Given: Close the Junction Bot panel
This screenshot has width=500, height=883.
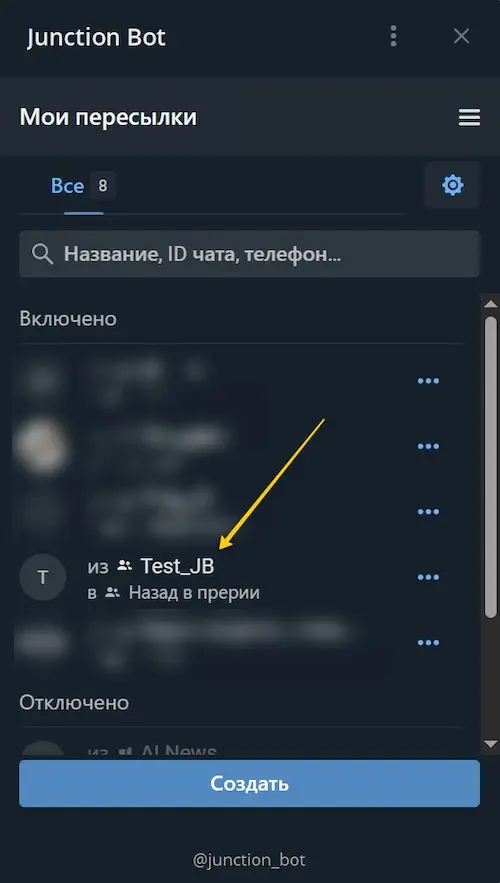Looking at the screenshot, I should [x=461, y=37].
